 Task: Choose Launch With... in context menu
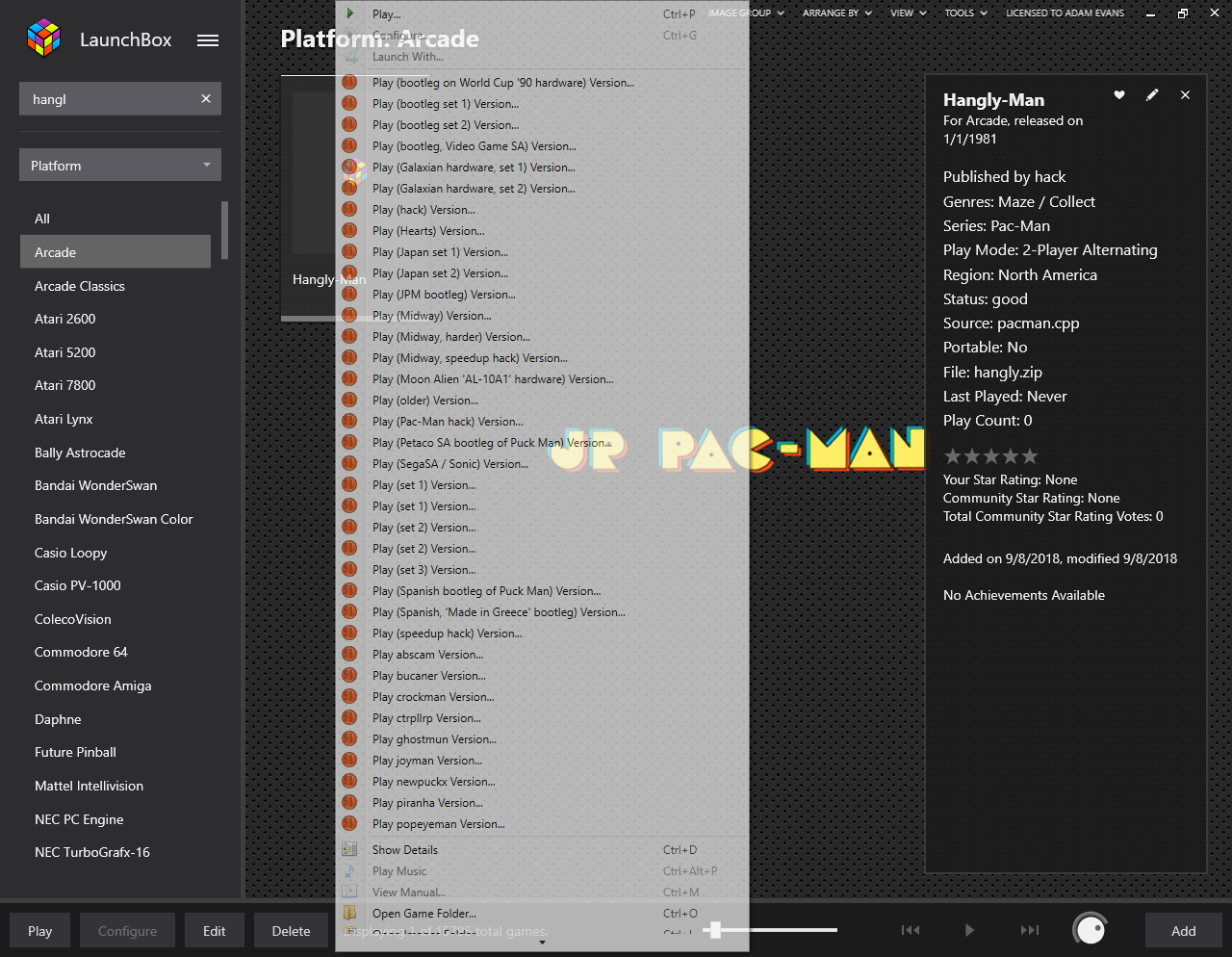pyautogui.click(x=542, y=56)
